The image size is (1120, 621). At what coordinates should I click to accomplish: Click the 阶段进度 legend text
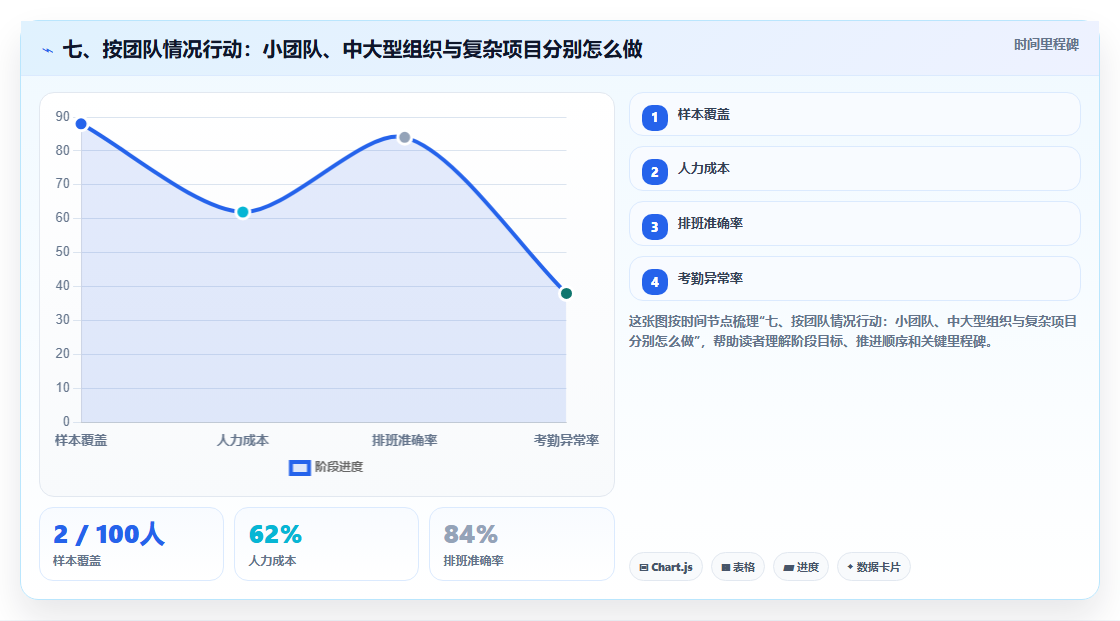339,467
